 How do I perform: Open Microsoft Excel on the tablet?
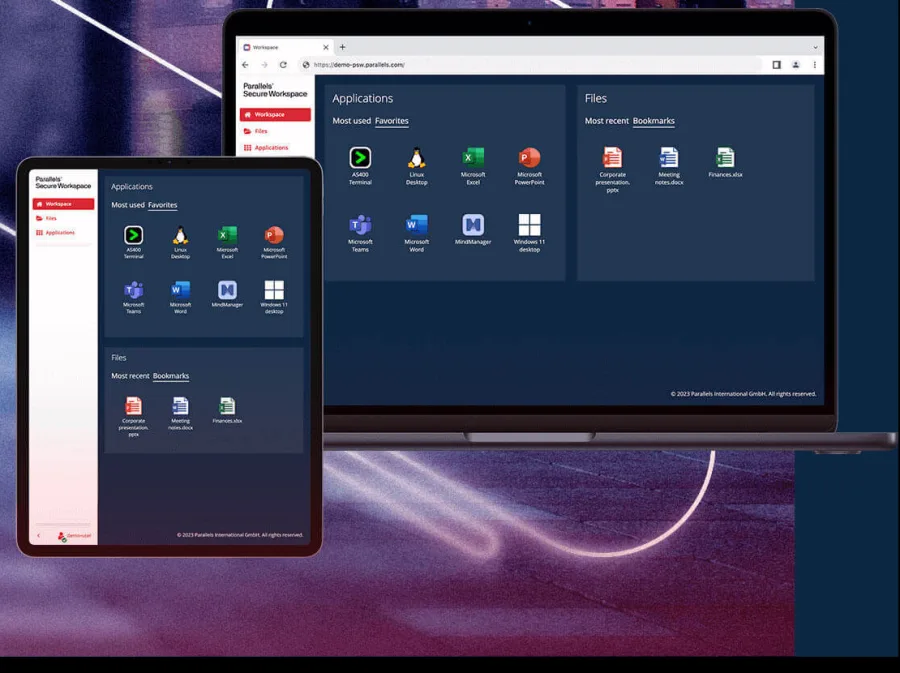(x=227, y=242)
